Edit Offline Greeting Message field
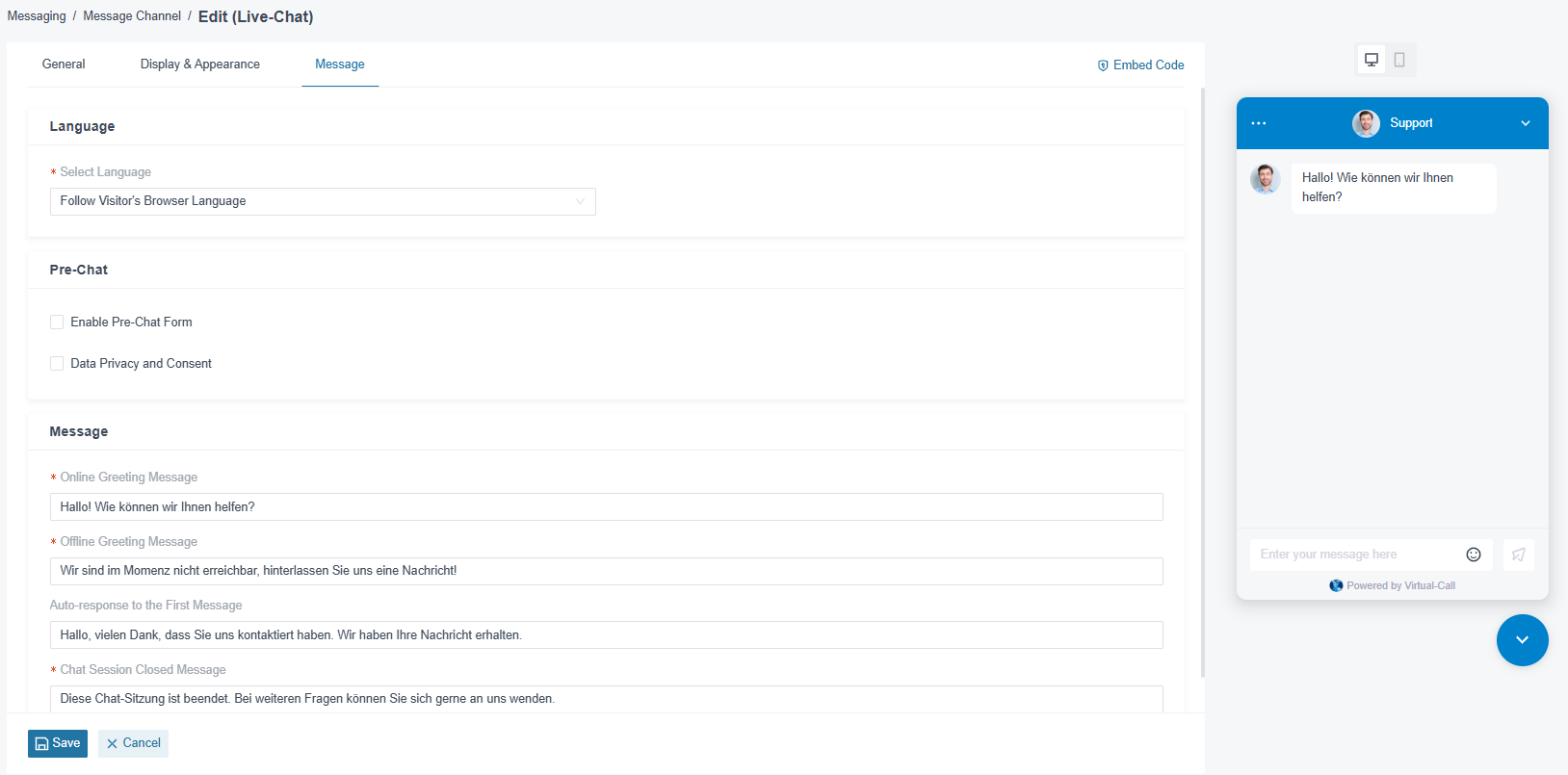1568x775 pixels. tap(606, 571)
